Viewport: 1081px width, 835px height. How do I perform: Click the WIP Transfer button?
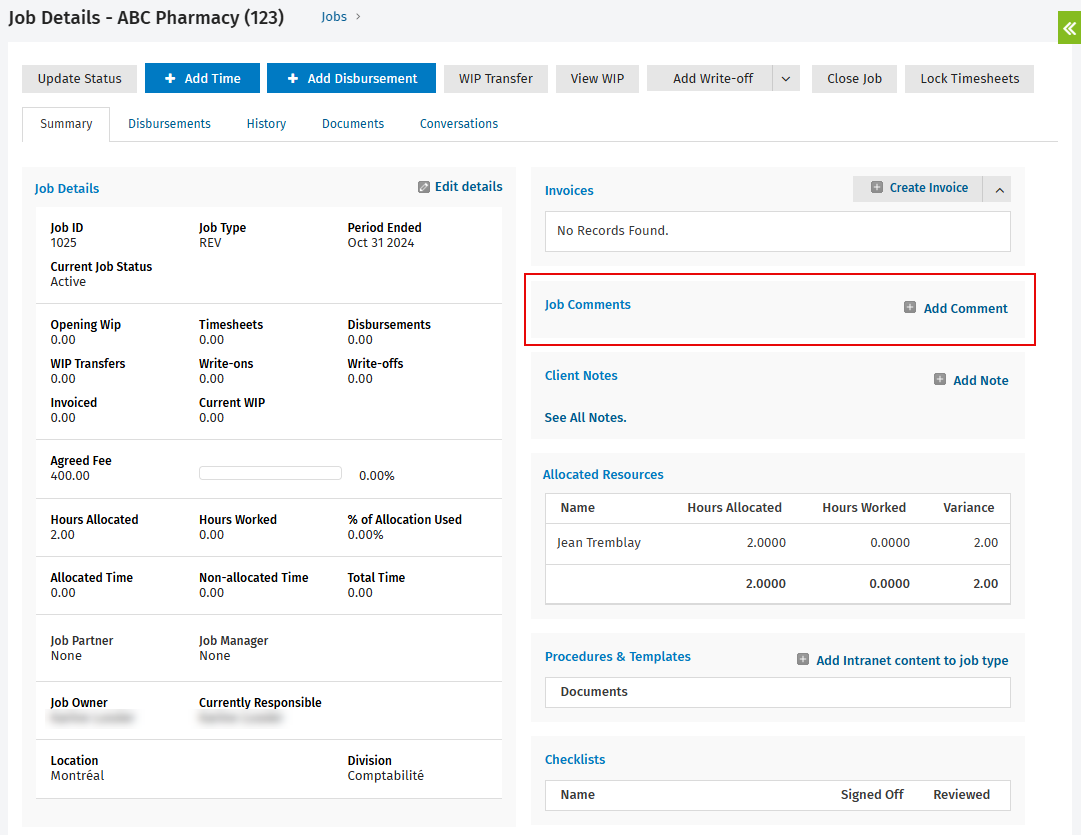click(496, 79)
